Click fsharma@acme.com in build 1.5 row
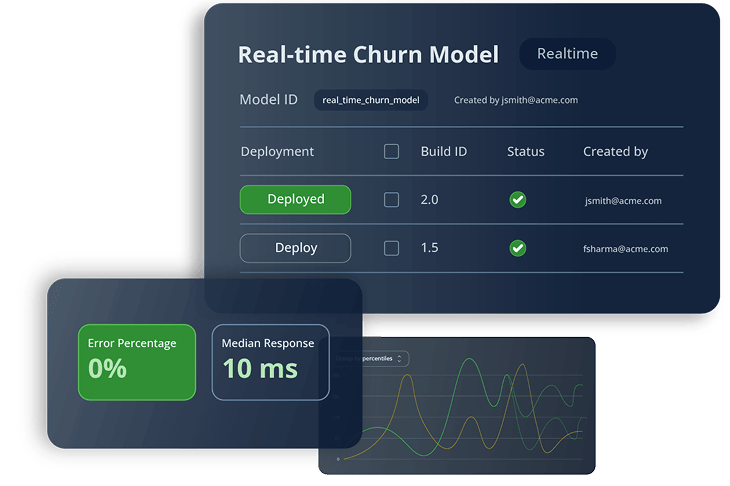Screen dimensions: 730x486 625,249
